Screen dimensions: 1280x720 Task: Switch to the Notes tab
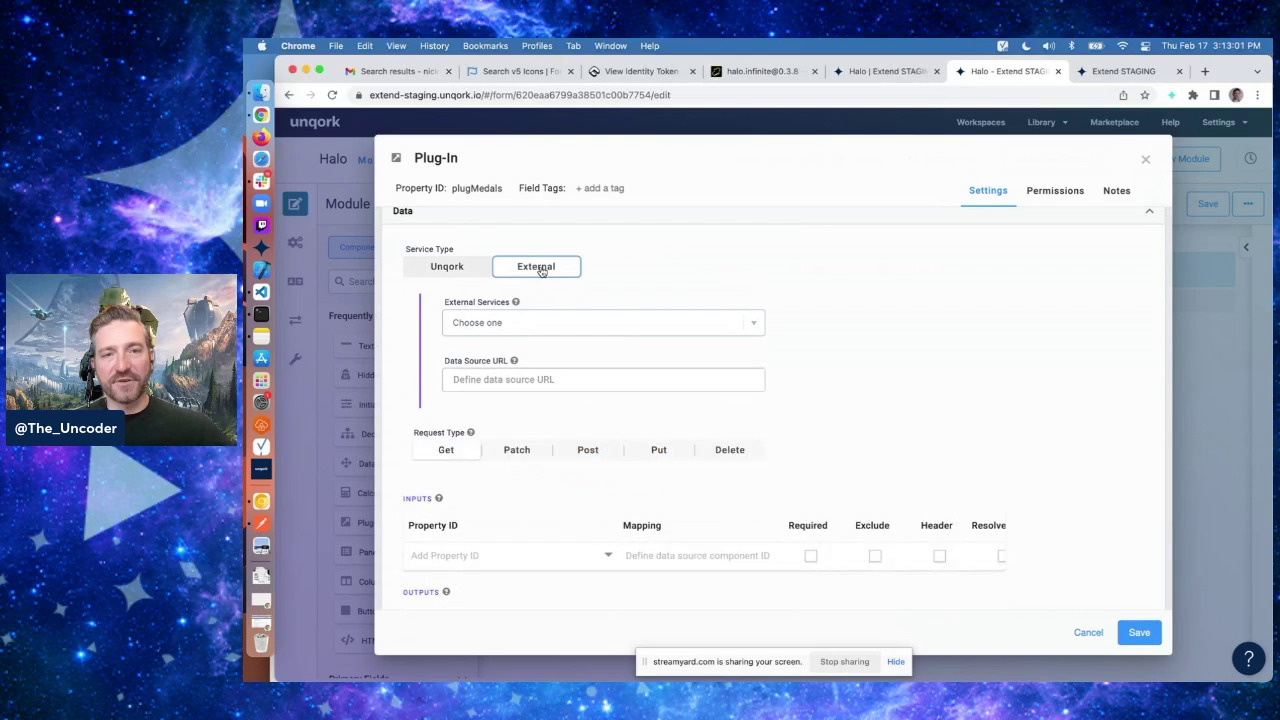1117,191
